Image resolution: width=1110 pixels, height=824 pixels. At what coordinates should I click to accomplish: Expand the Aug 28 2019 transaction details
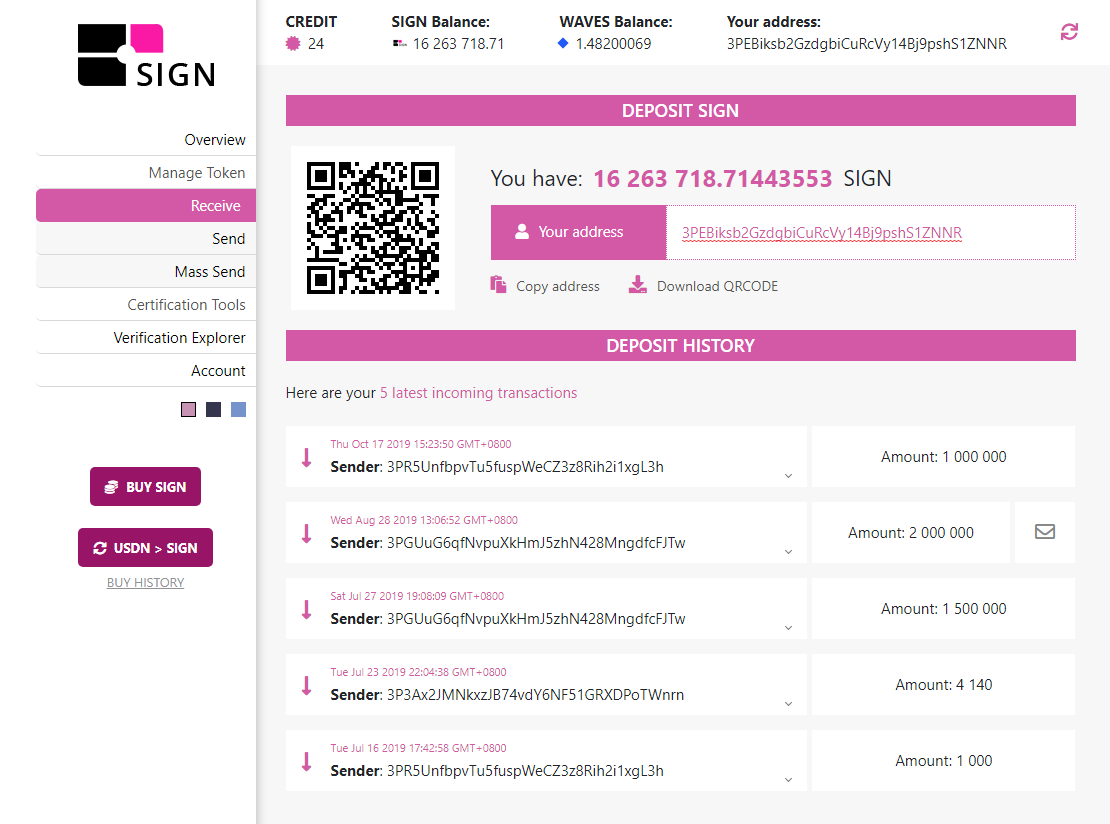click(x=788, y=551)
